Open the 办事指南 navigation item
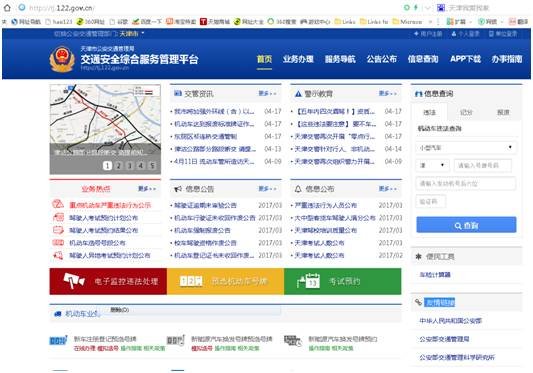 507,59
